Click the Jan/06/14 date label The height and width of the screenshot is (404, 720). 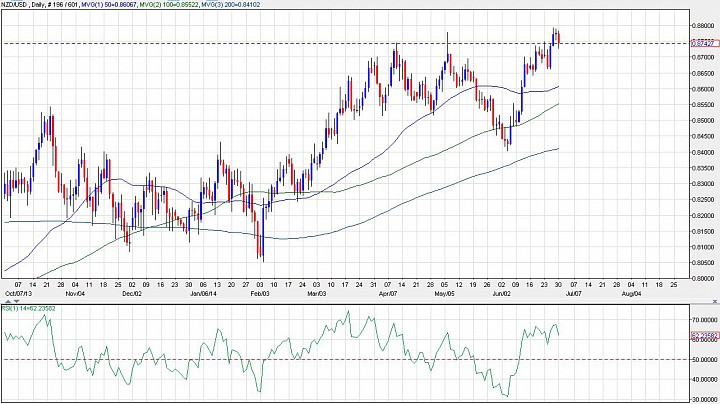(203, 293)
